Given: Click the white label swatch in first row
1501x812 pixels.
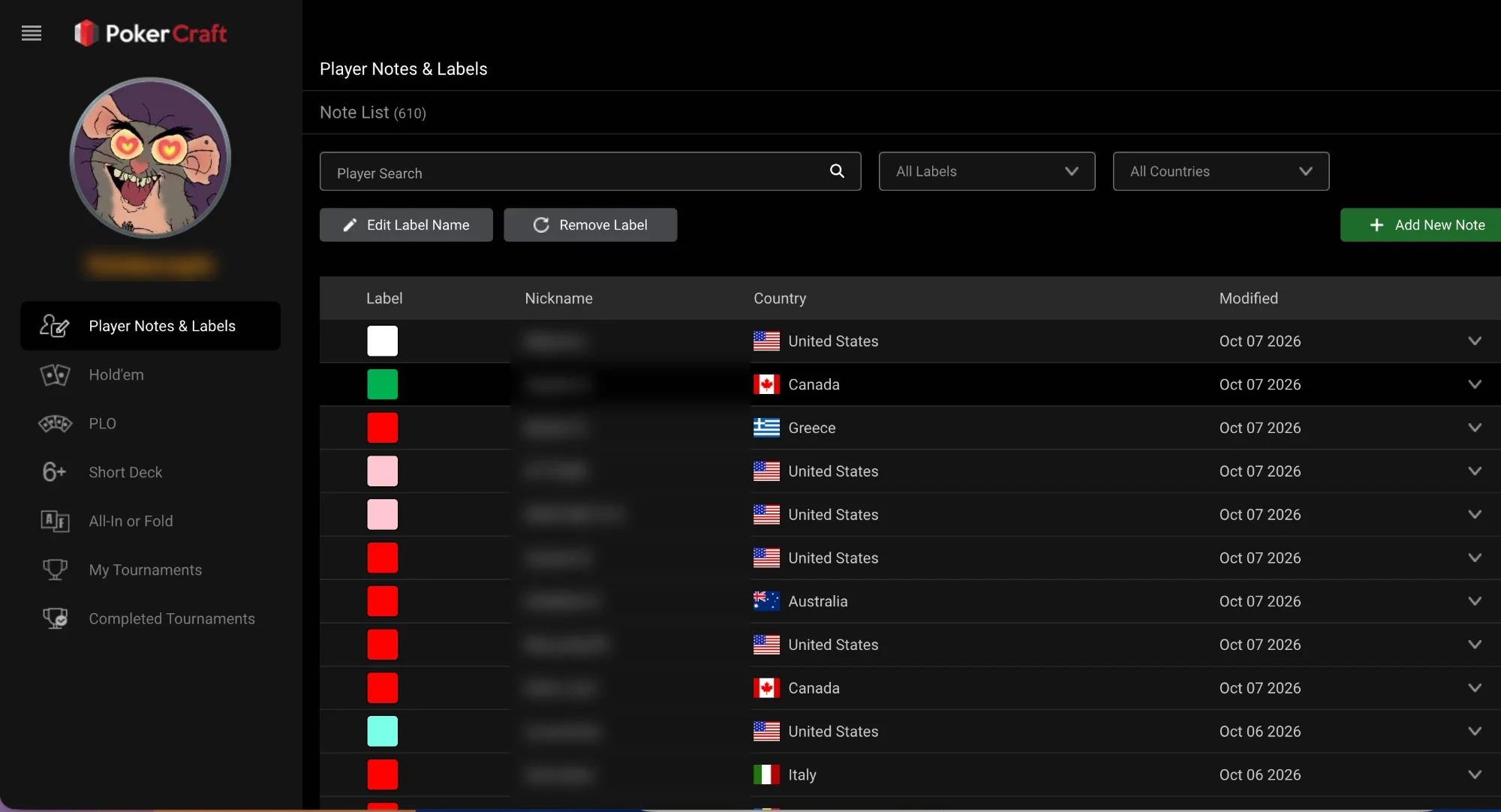Looking at the screenshot, I should click(x=382, y=341).
